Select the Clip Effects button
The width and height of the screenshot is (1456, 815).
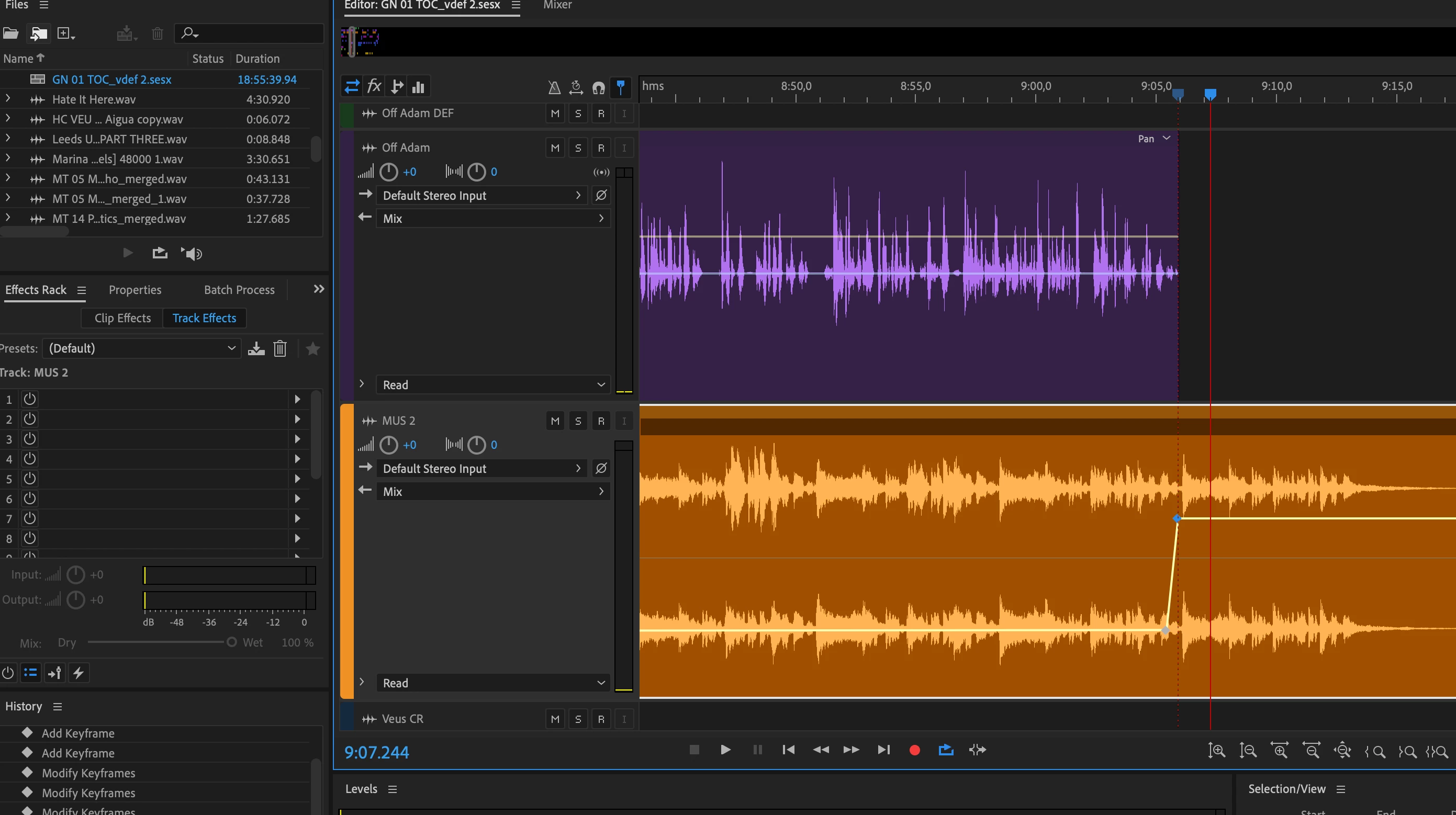click(x=122, y=318)
